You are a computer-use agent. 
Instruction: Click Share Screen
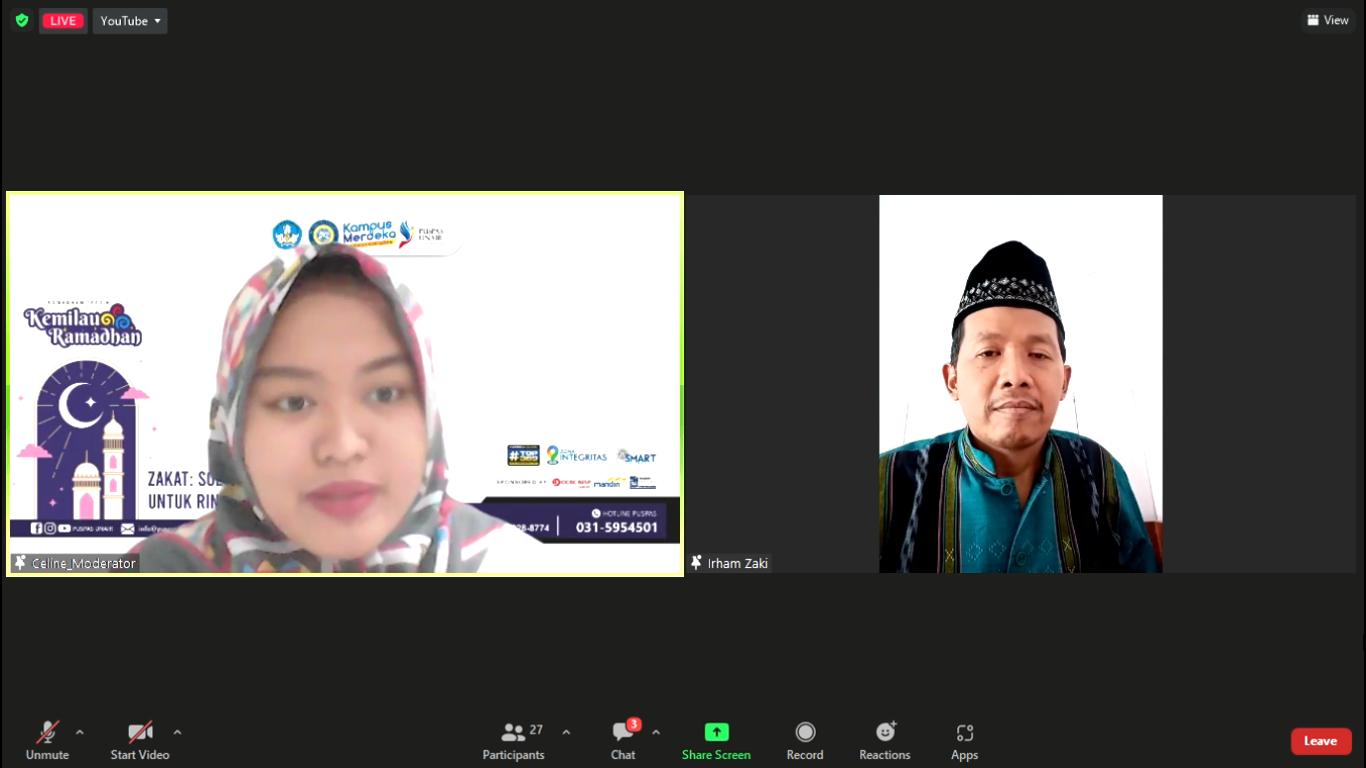[716, 740]
